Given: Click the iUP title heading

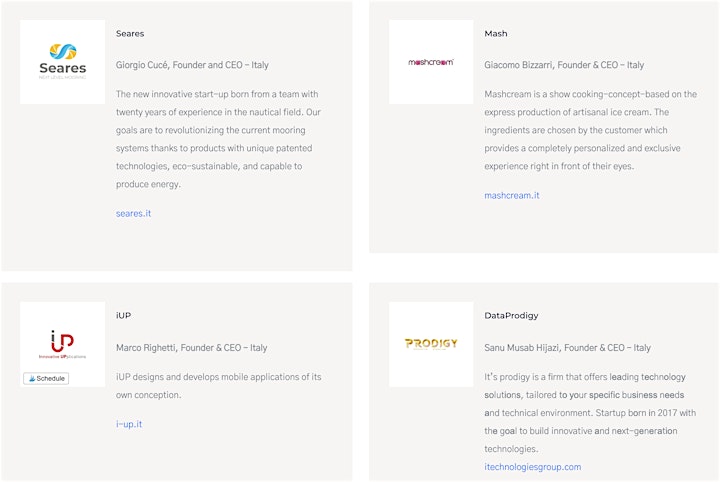Looking at the screenshot, I should [x=124, y=315].
